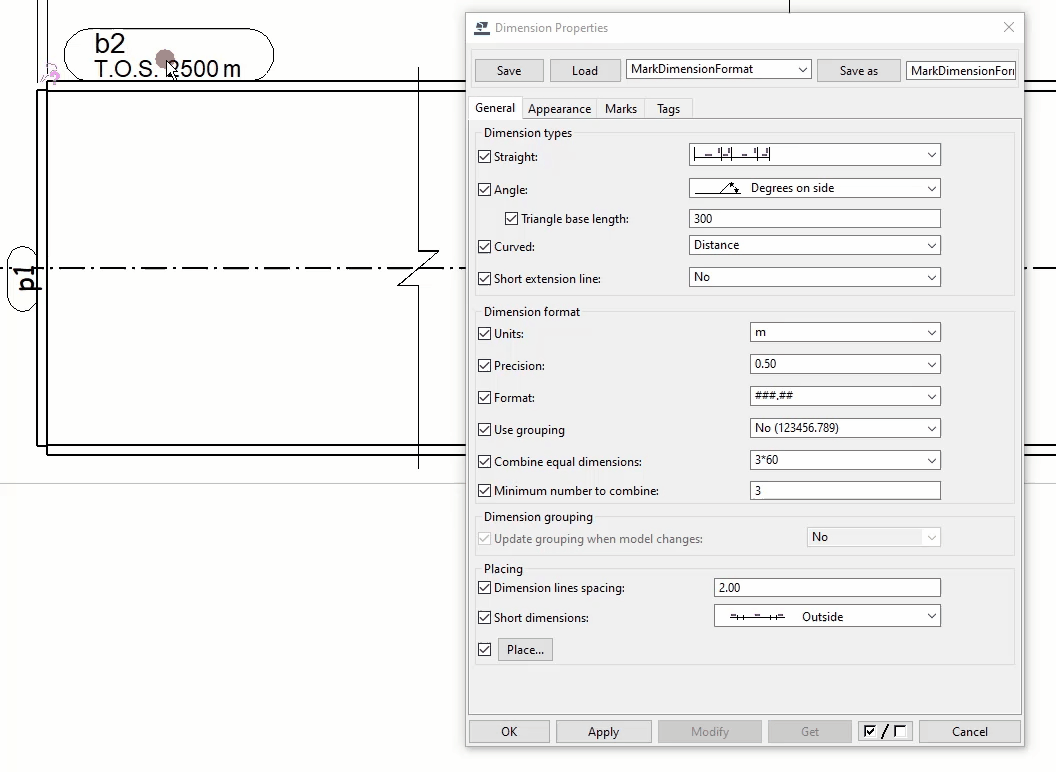Click the Place... button
The height and width of the screenshot is (772, 1056).
click(524, 649)
